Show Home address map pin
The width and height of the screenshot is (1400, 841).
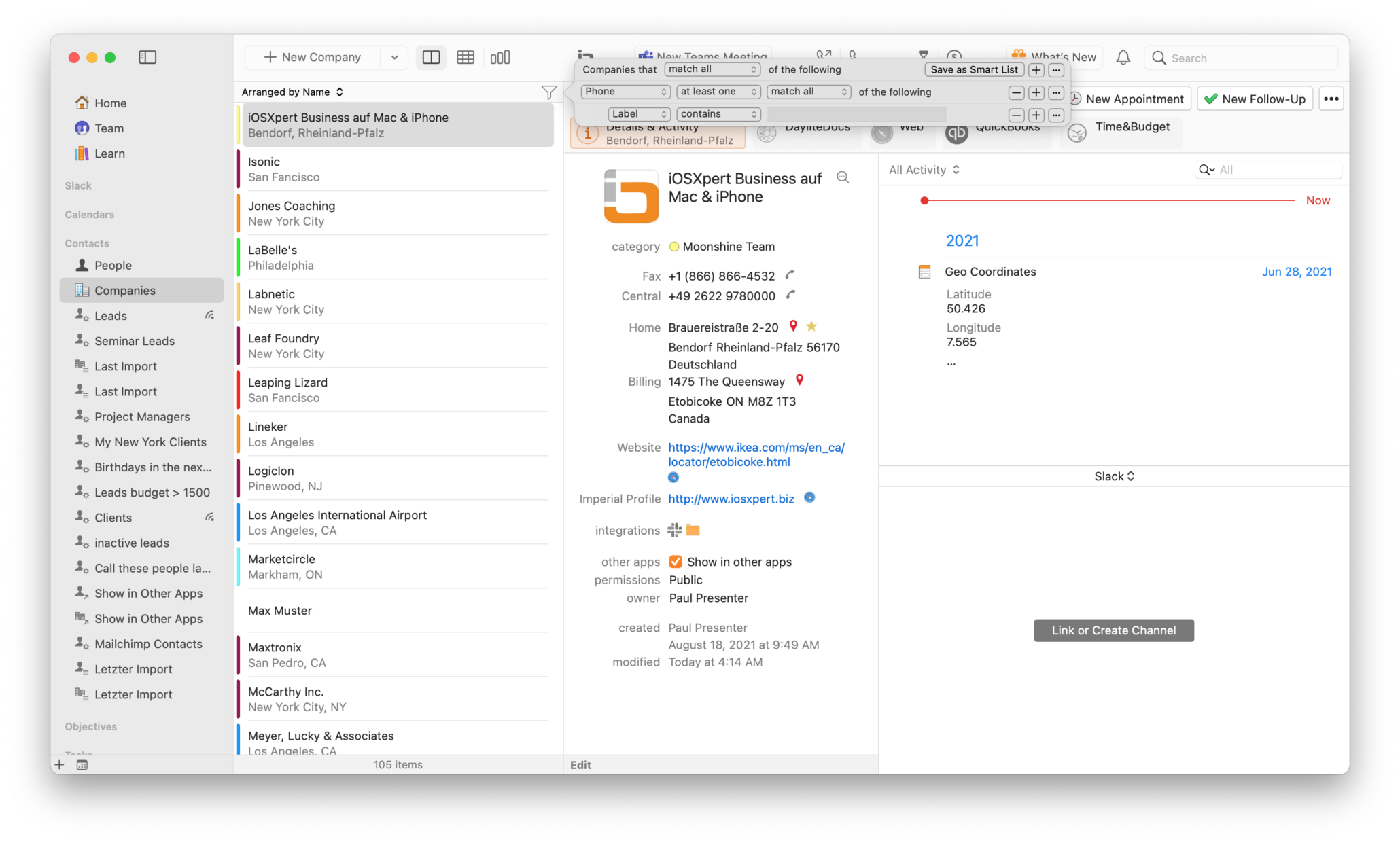(x=793, y=326)
